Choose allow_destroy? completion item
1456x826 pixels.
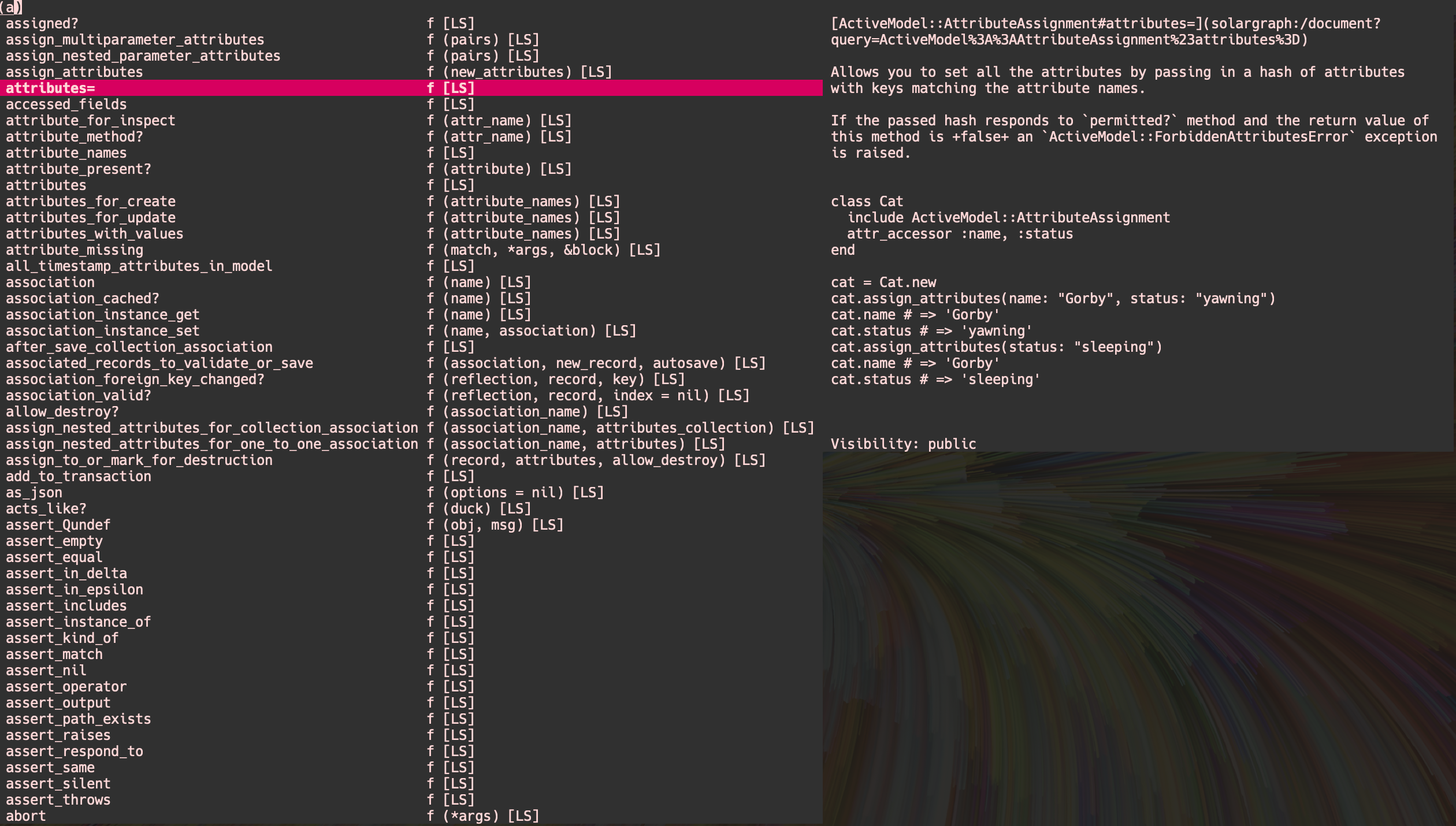coord(62,412)
